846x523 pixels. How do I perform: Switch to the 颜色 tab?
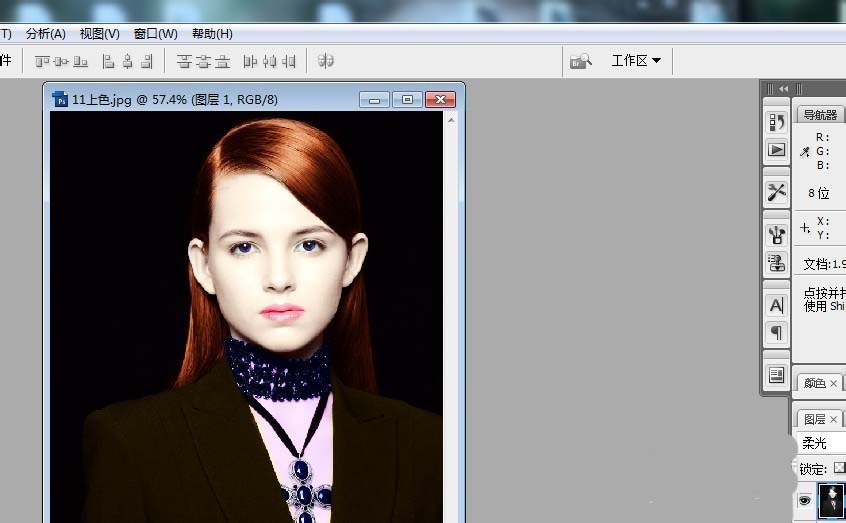pos(815,383)
